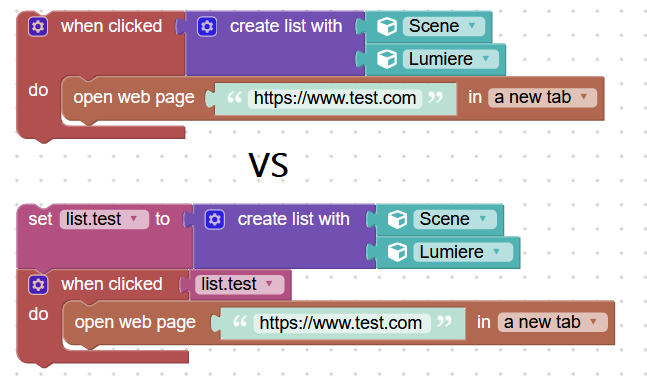Image resolution: width=647 pixels, height=382 pixels.
Task: Click gear icon on bottom 'when clicked' block
Action: click(38, 285)
